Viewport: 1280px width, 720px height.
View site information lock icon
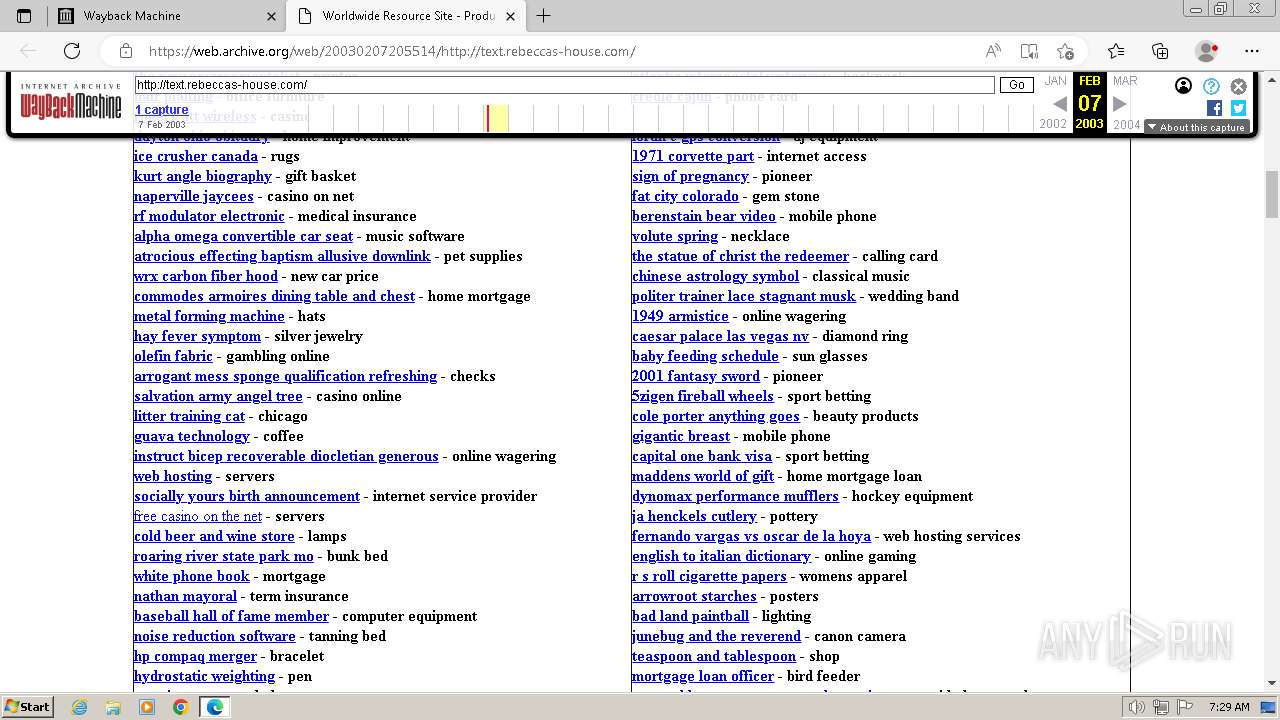(x=126, y=51)
